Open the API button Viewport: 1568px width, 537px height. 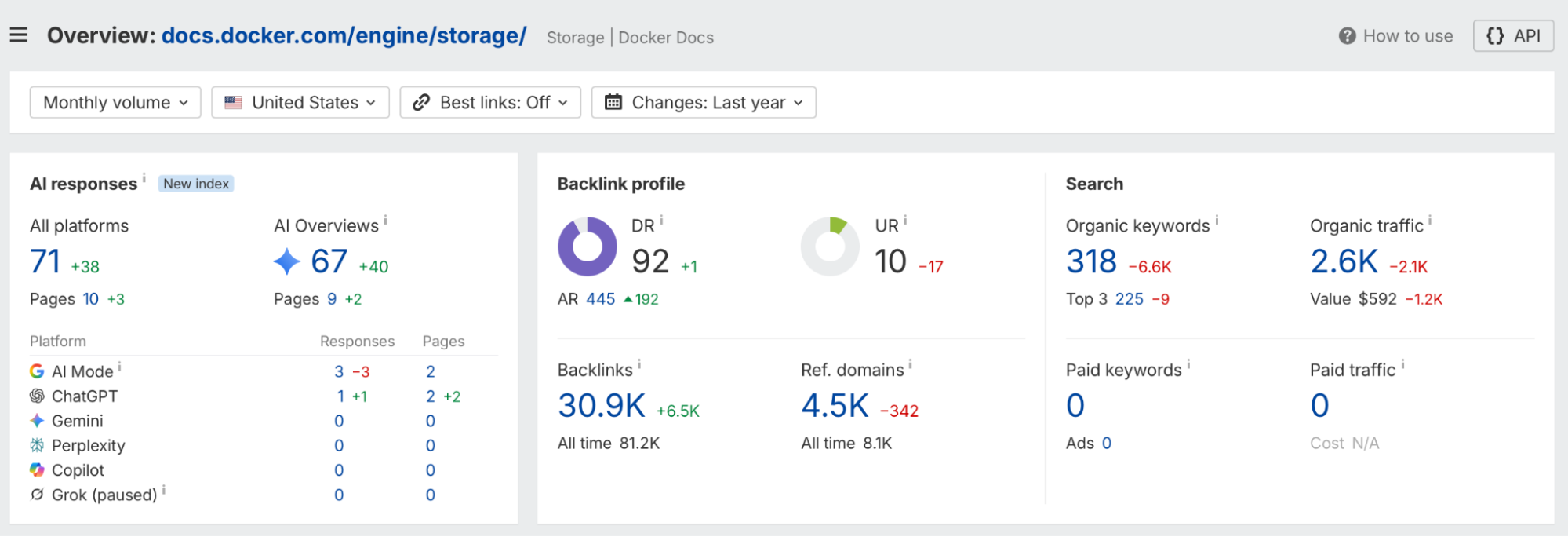click(x=1513, y=36)
